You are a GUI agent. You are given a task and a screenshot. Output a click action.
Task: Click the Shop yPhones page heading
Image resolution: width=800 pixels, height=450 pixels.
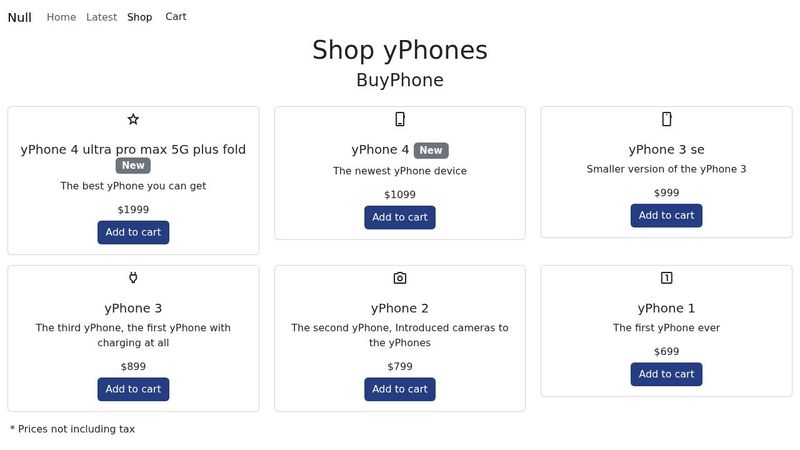point(400,50)
